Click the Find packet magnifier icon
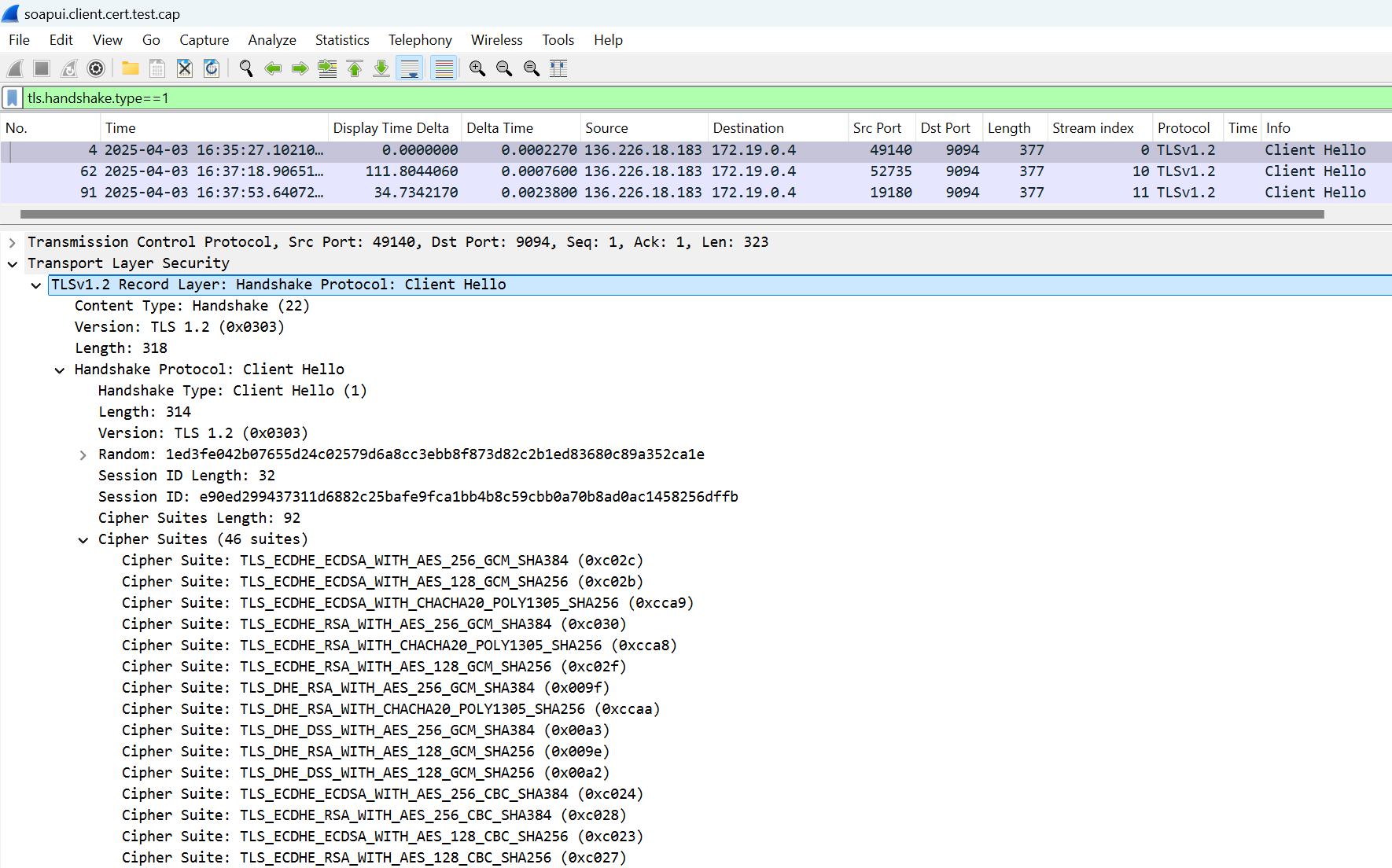This screenshot has height=868, width=1392. point(245,68)
